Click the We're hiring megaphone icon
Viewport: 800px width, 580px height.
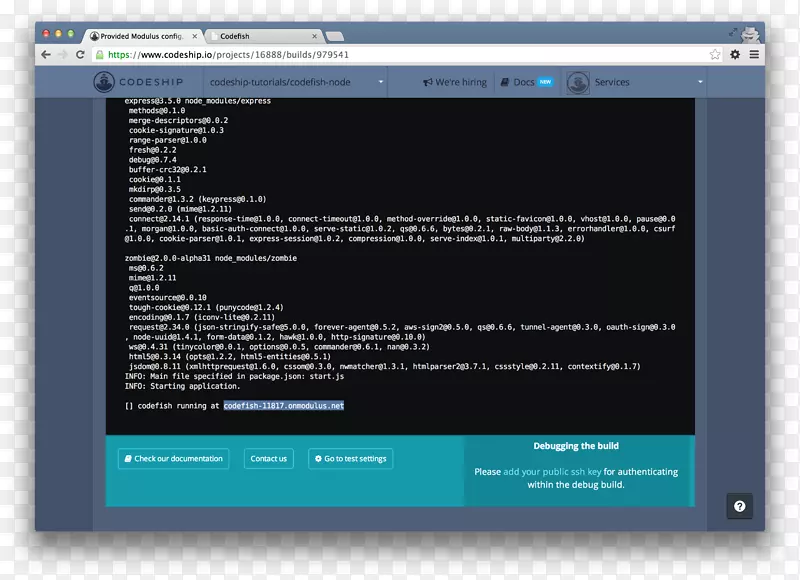point(426,82)
